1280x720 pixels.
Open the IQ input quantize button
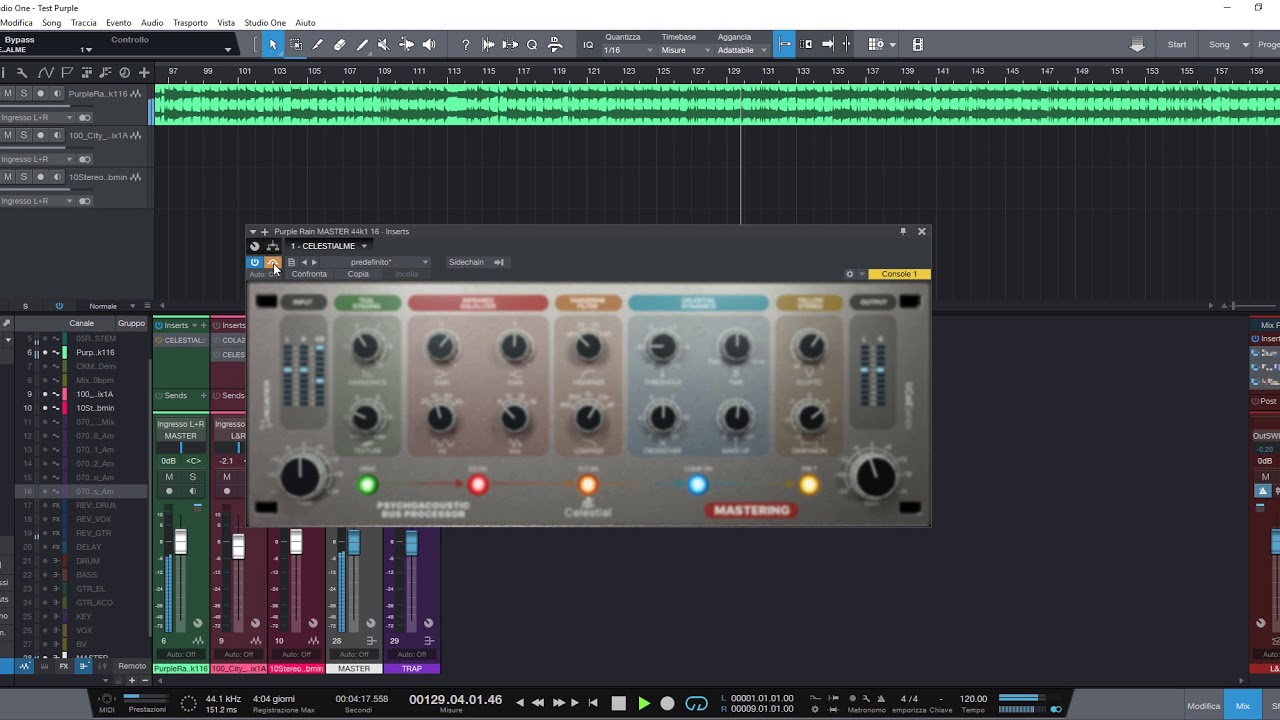click(588, 44)
